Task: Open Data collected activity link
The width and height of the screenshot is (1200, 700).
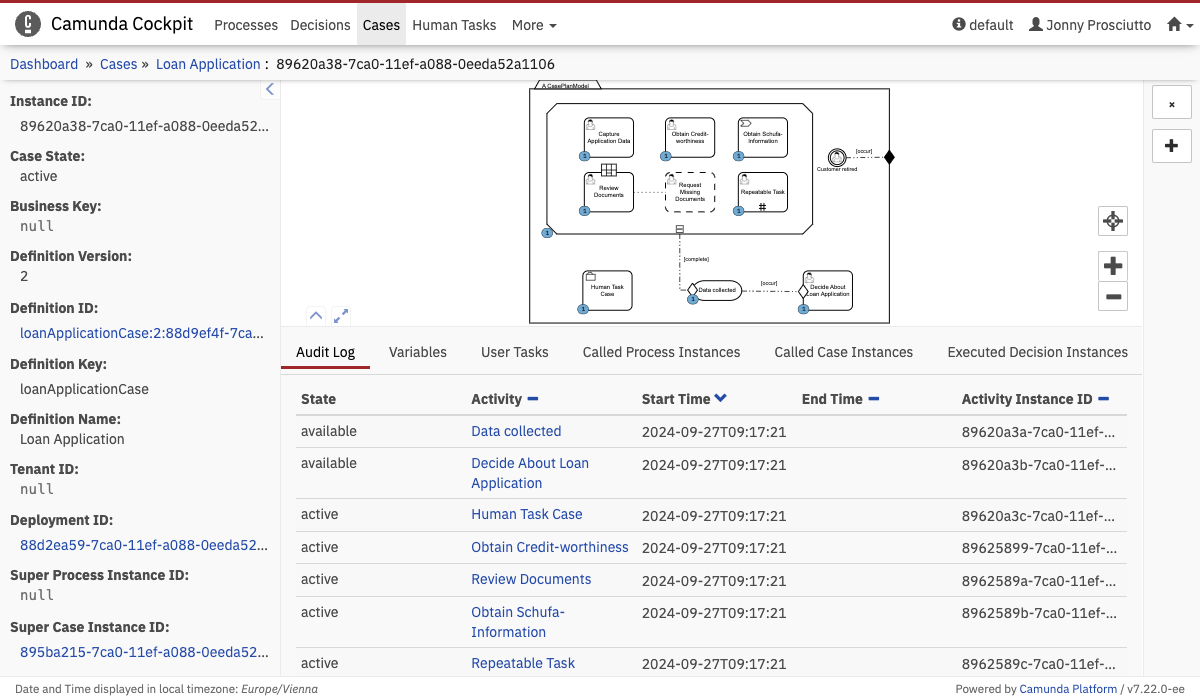Action: coord(516,431)
